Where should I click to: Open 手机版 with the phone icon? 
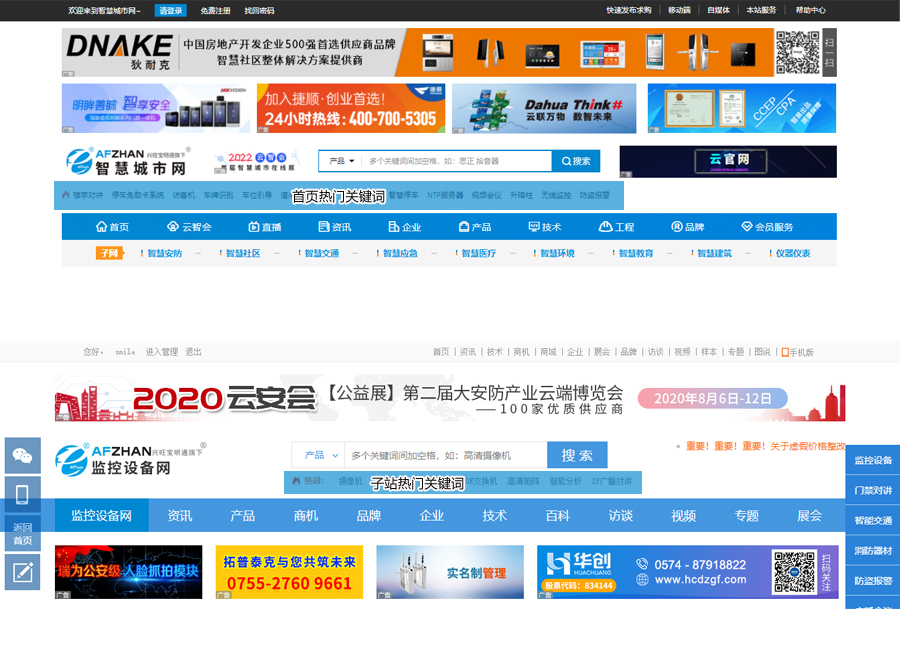pos(798,352)
